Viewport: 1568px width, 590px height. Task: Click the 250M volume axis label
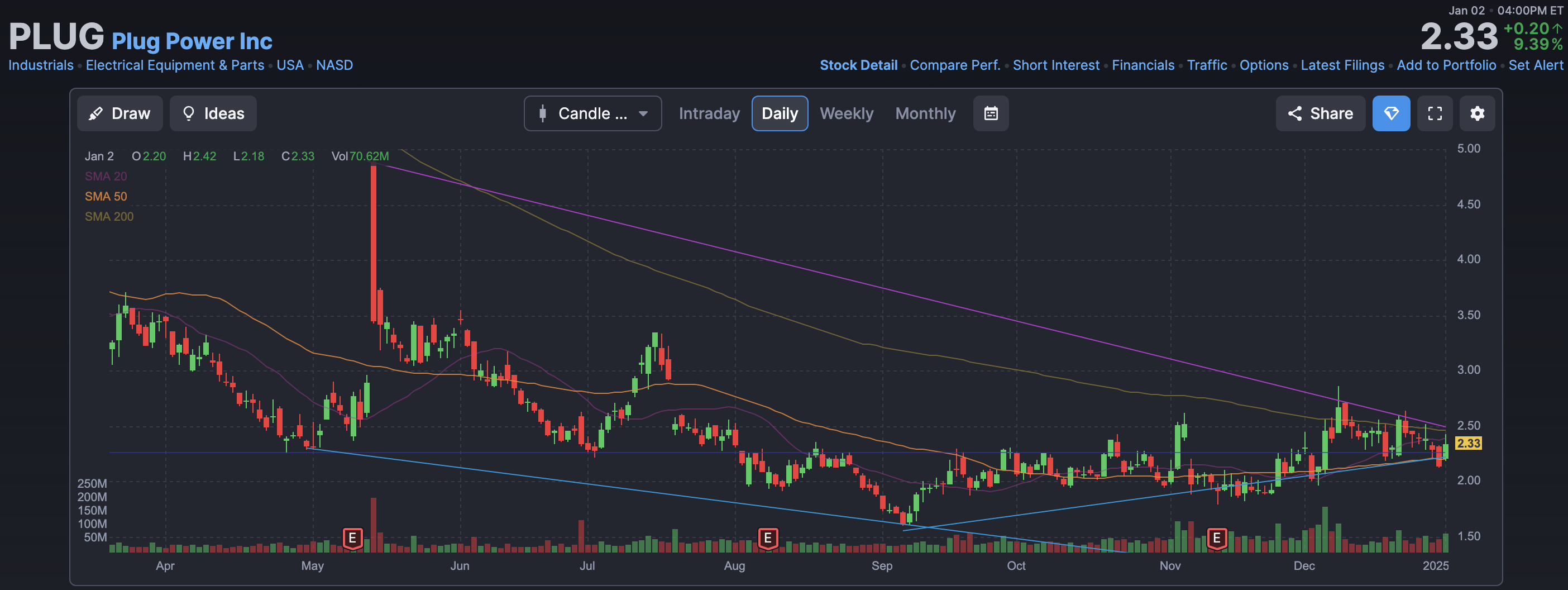click(92, 483)
